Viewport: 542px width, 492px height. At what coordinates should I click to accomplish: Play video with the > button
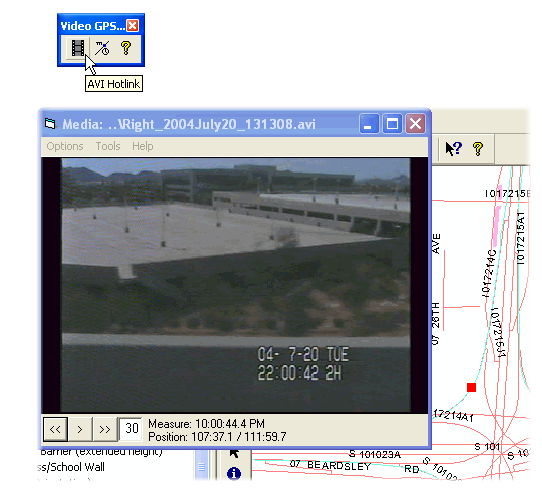point(80,429)
